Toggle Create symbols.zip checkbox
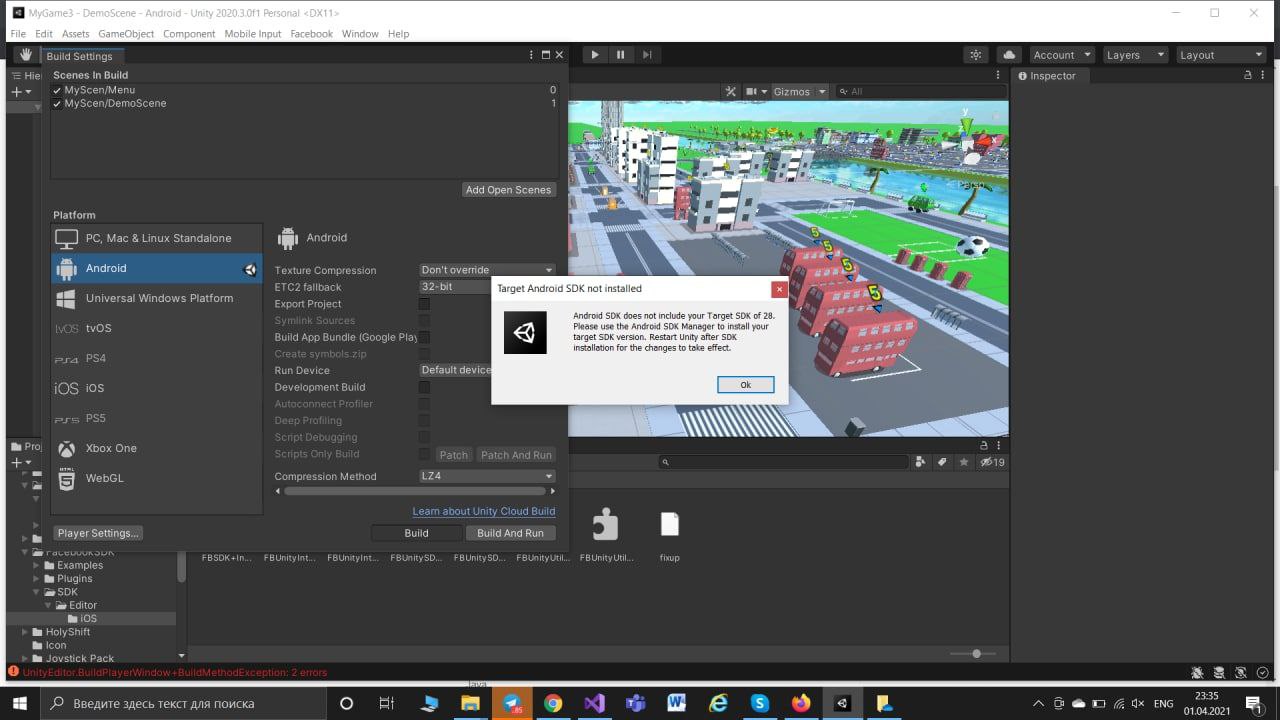Screen dimensions: 1280x720 click(x=424, y=354)
